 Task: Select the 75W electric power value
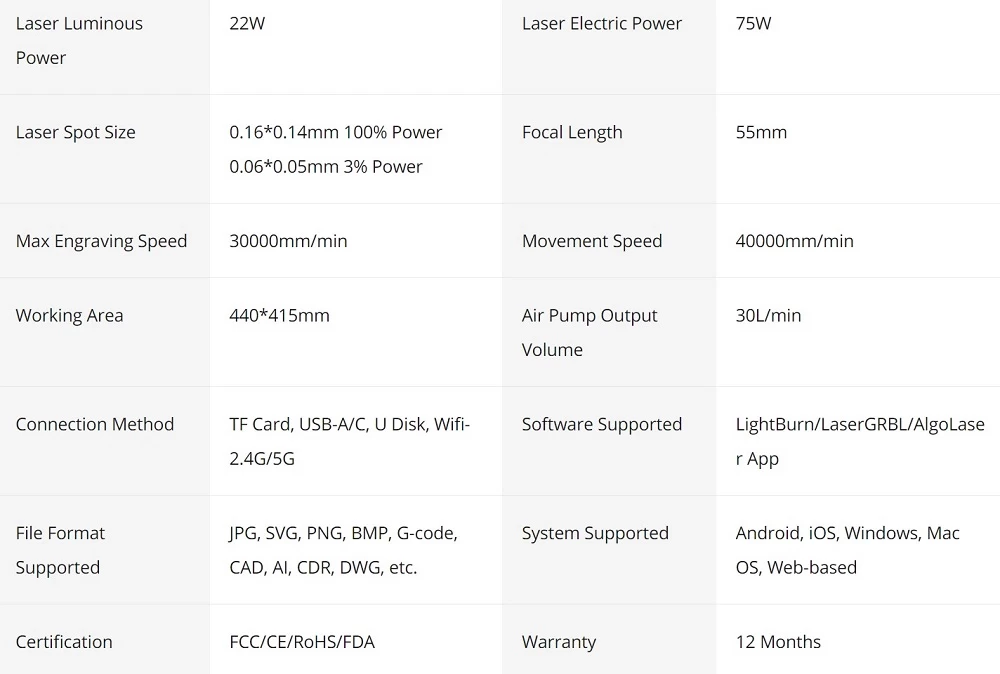point(753,24)
